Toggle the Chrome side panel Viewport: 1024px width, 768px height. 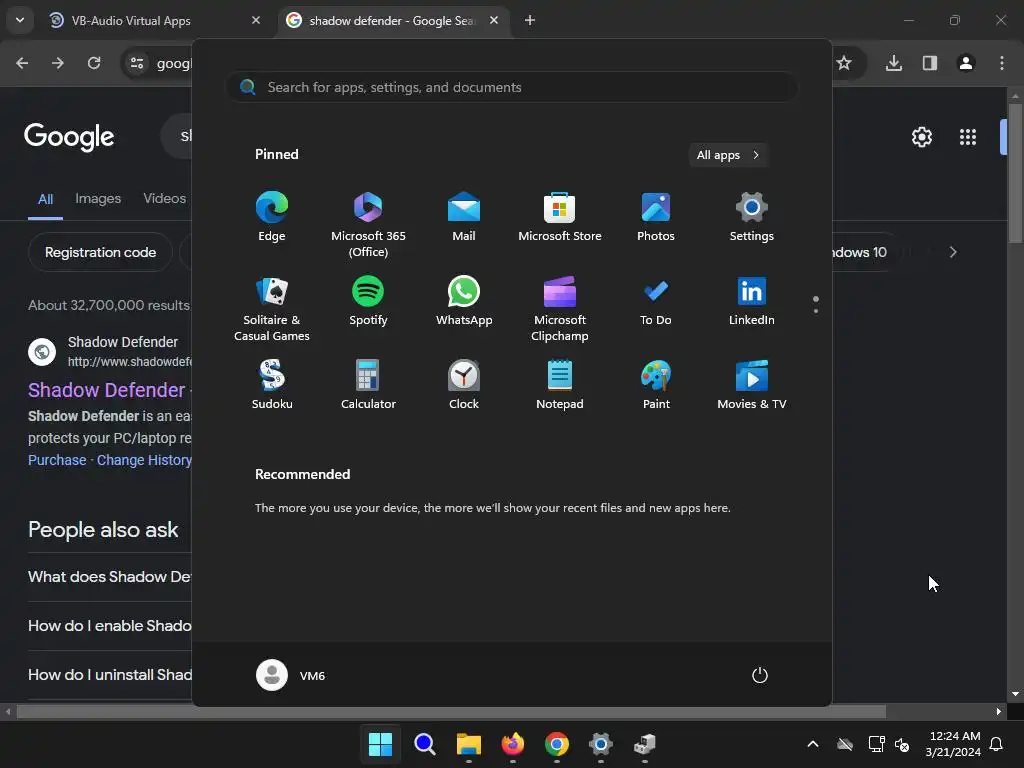(x=930, y=63)
